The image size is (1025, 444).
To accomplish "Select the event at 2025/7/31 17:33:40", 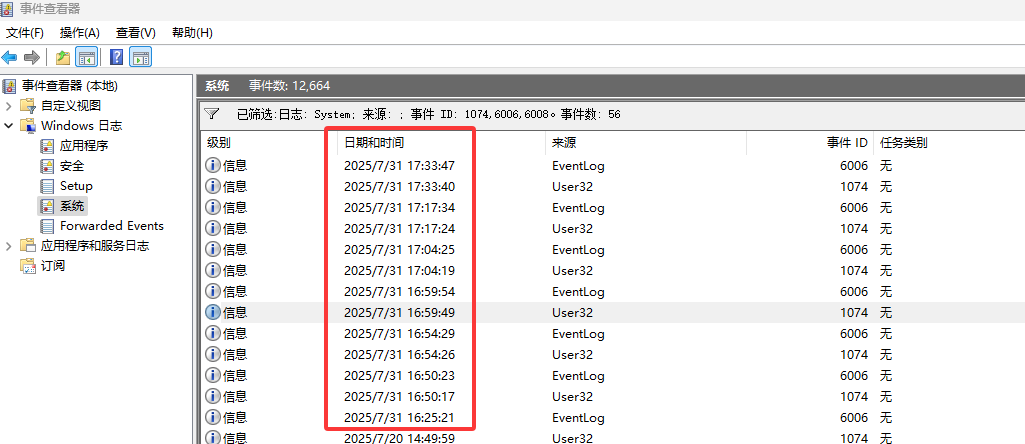I will pyautogui.click(x=613, y=187).
